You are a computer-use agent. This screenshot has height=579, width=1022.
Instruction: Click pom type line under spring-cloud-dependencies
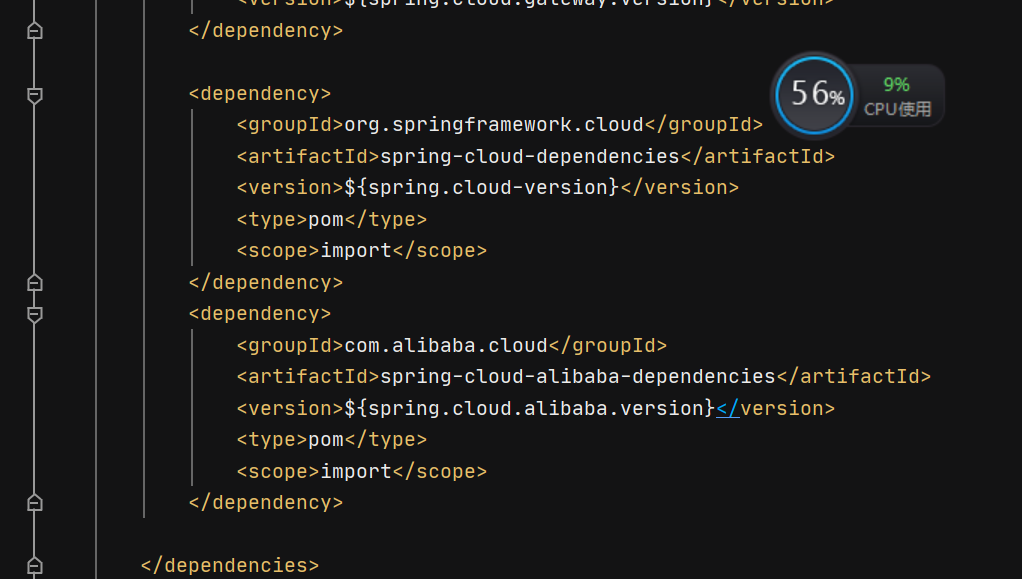(332, 220)
